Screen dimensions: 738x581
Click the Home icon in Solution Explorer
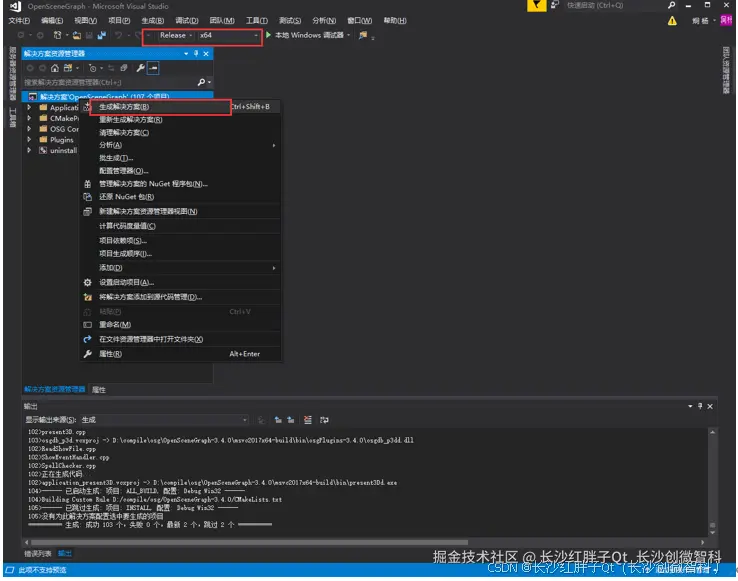[x=55, y=68]
